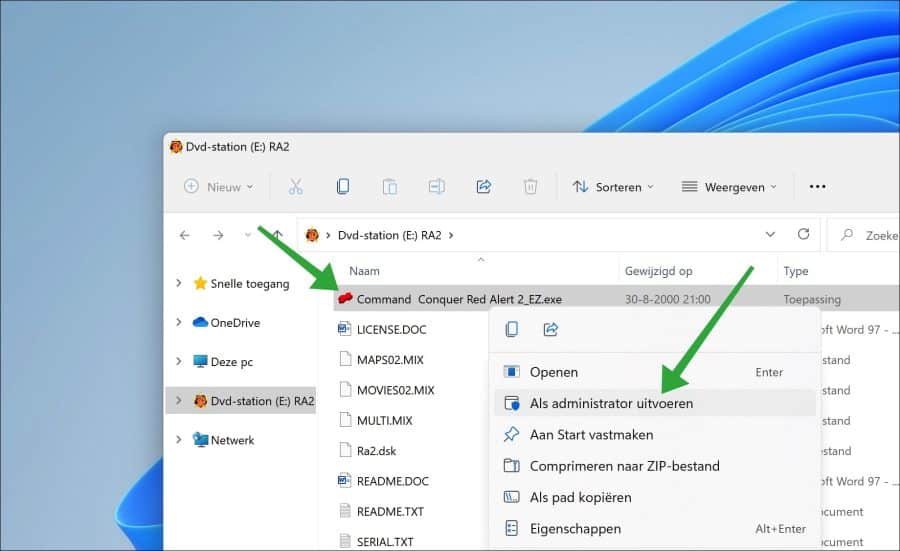Click the Netwerk icon in sidebar

(200, 440)
